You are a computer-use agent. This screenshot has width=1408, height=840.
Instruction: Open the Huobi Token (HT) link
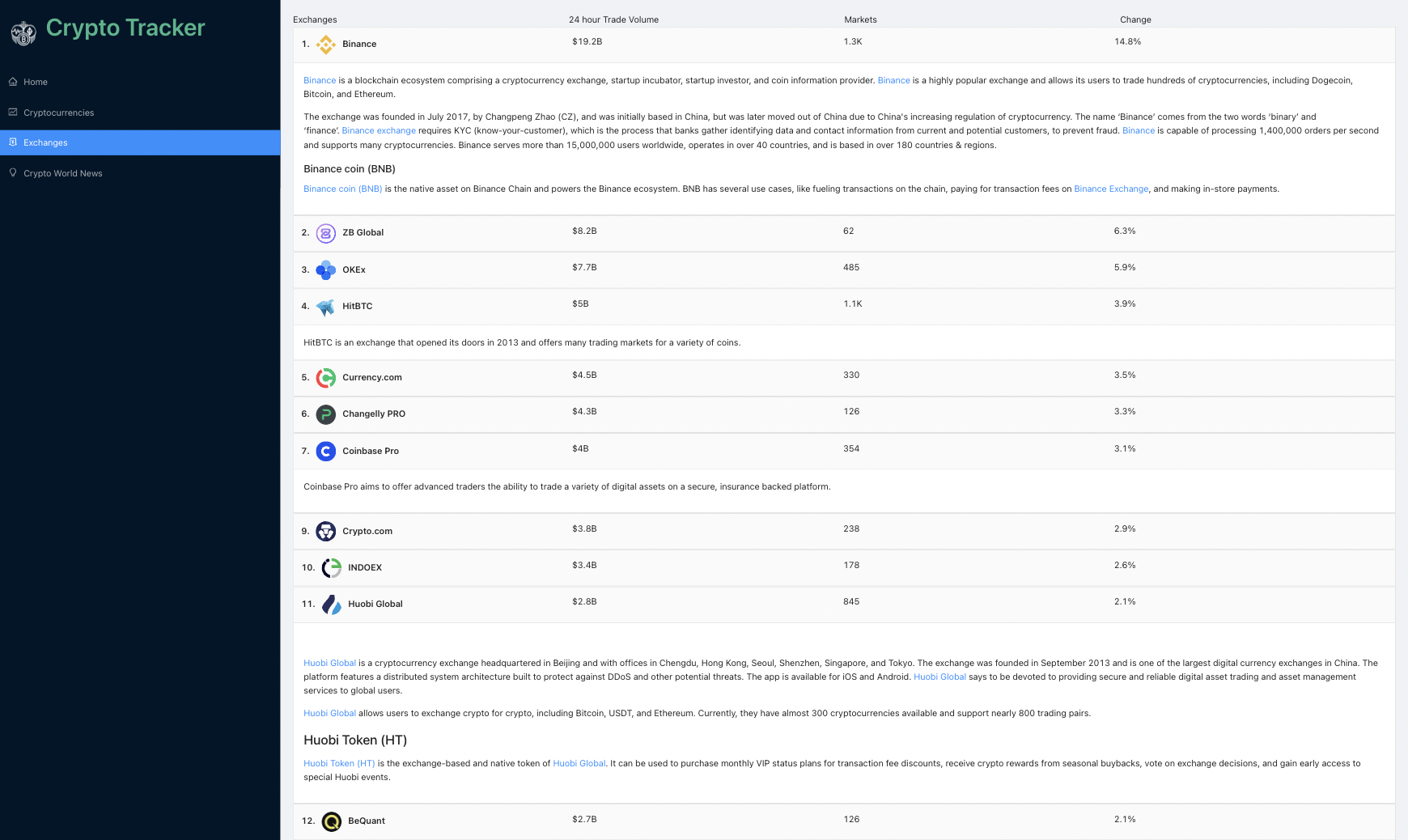(339, 763)
